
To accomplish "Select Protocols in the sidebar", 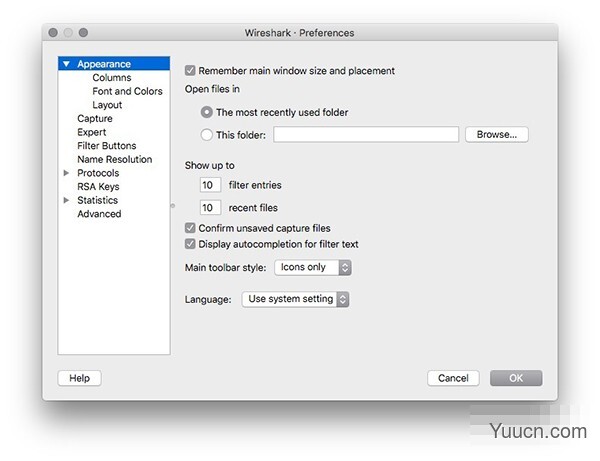I will [x=98, y=173].
